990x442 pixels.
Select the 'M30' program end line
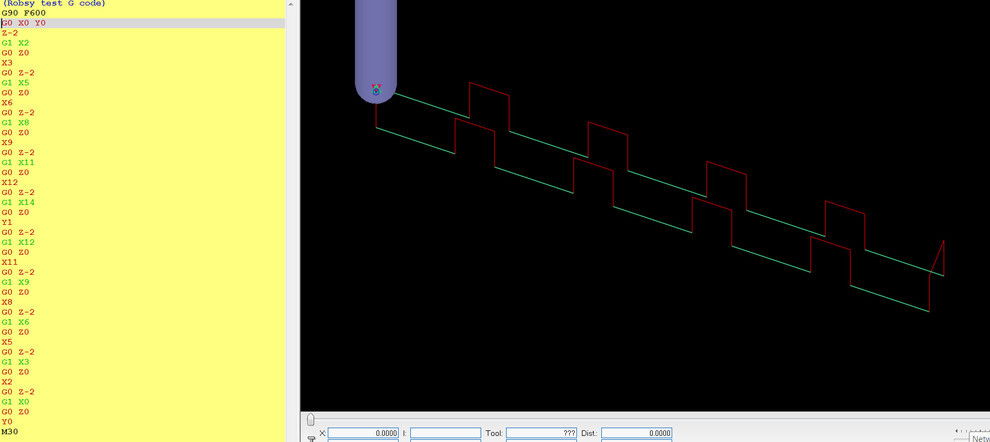(10, 431)
